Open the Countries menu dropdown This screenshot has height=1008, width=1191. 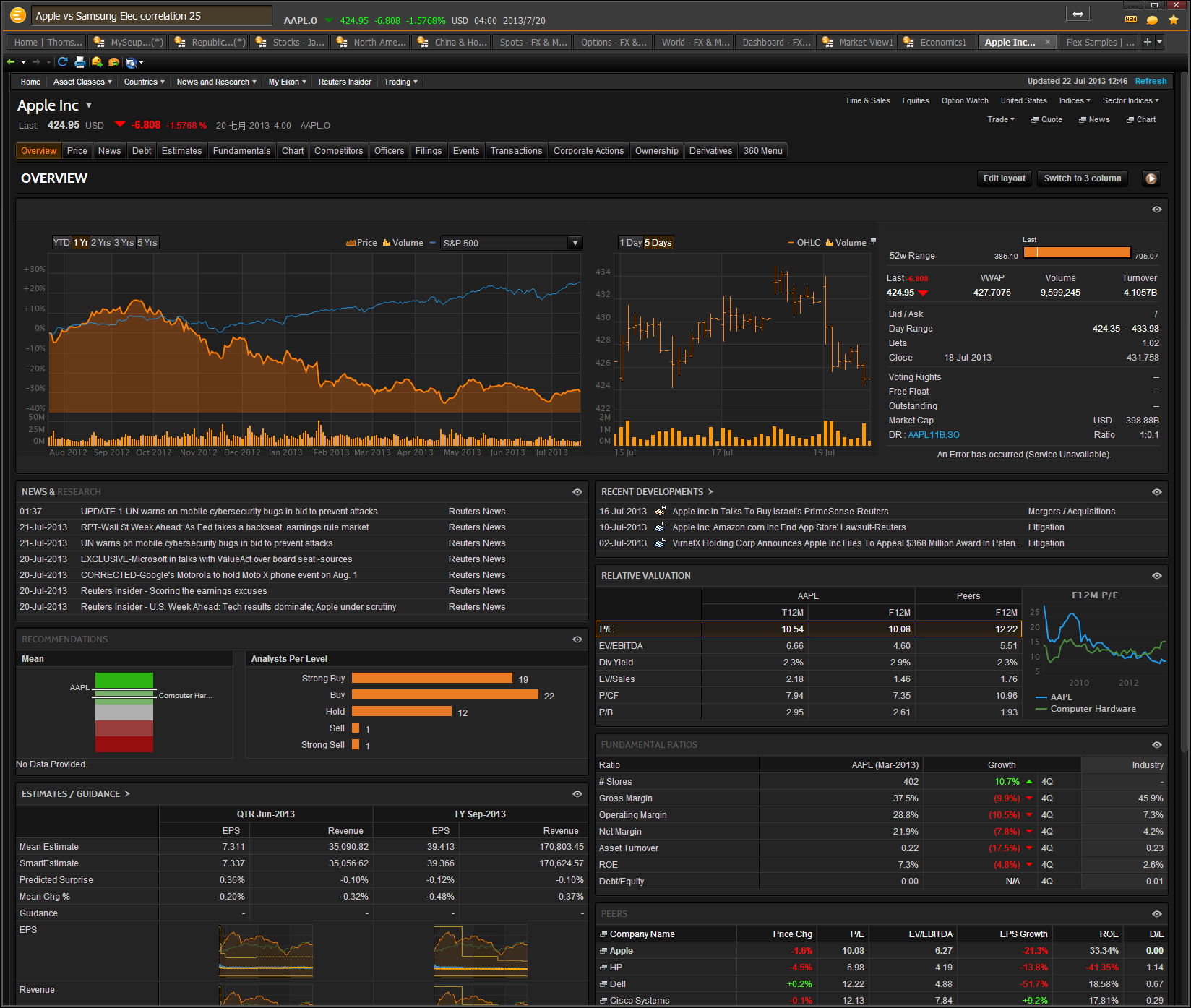(x=144, y=82)
